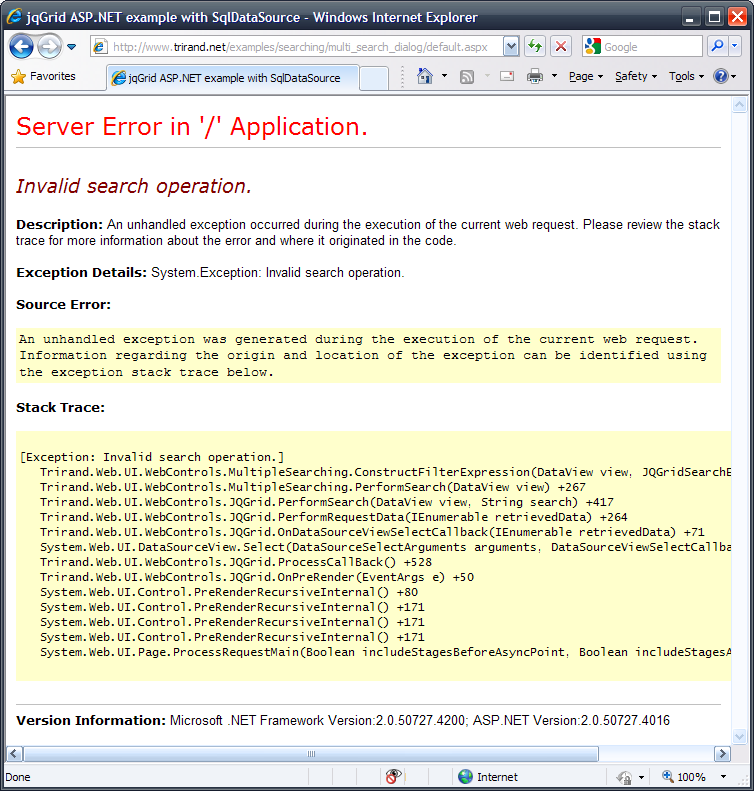Open the Home page icon
Screen dimensions: 754x791
click(425, 76)
